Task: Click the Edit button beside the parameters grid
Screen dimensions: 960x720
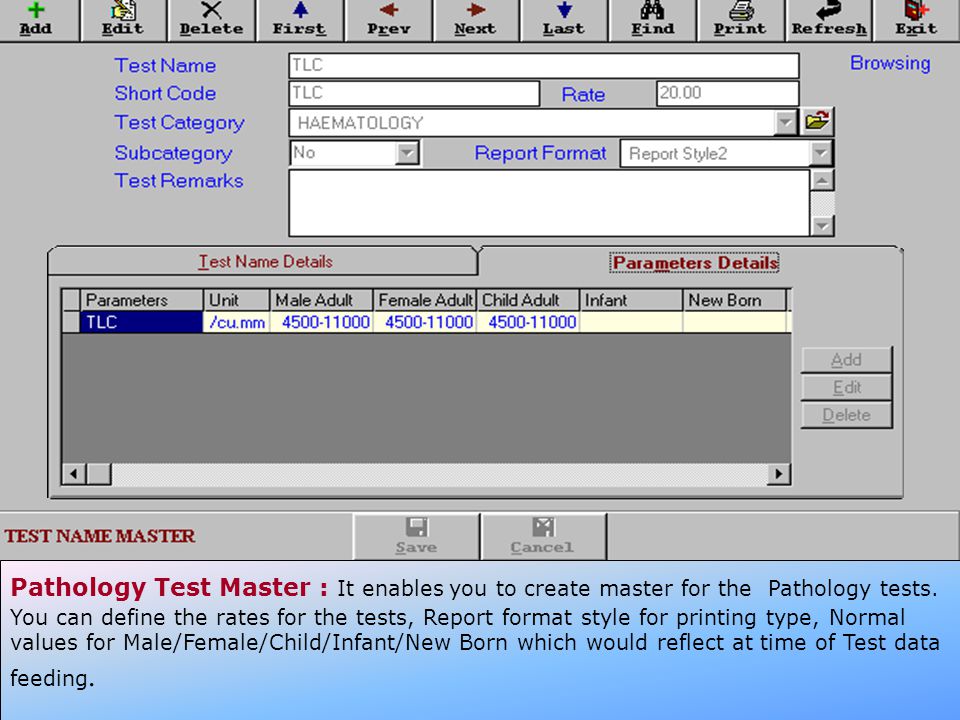Action: pyautogui.click(x=846, y=388)
